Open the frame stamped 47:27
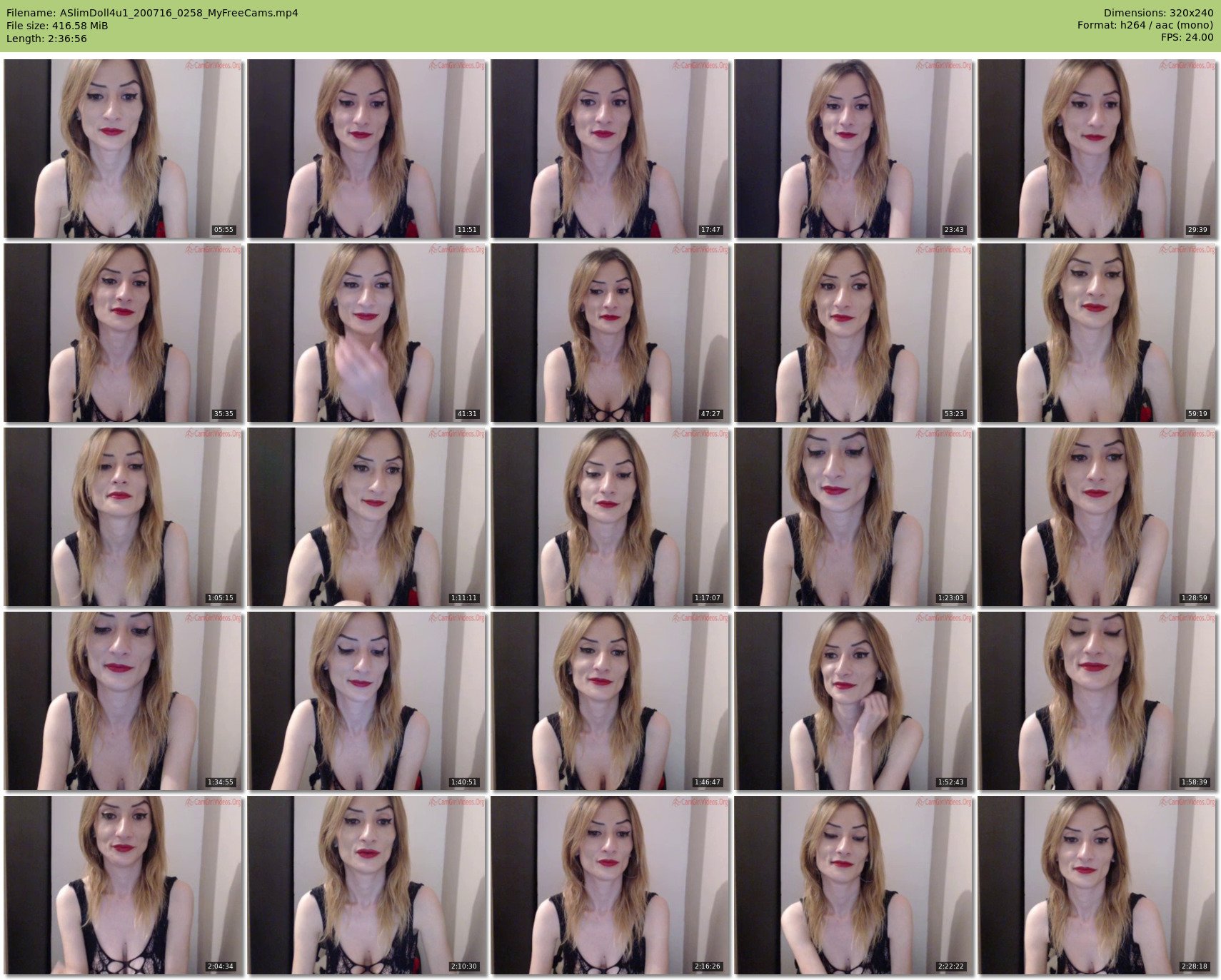1221x980 pixels. [610, 333]
